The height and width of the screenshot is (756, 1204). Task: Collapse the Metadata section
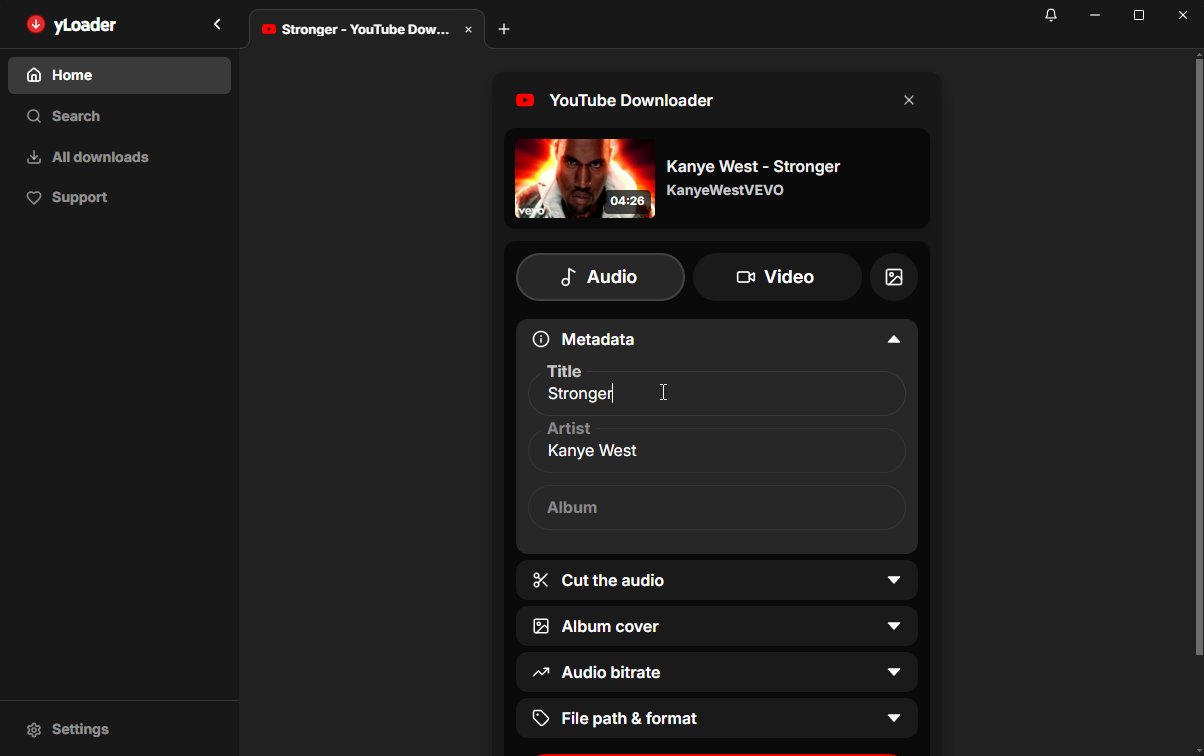(x=893, y=340)
